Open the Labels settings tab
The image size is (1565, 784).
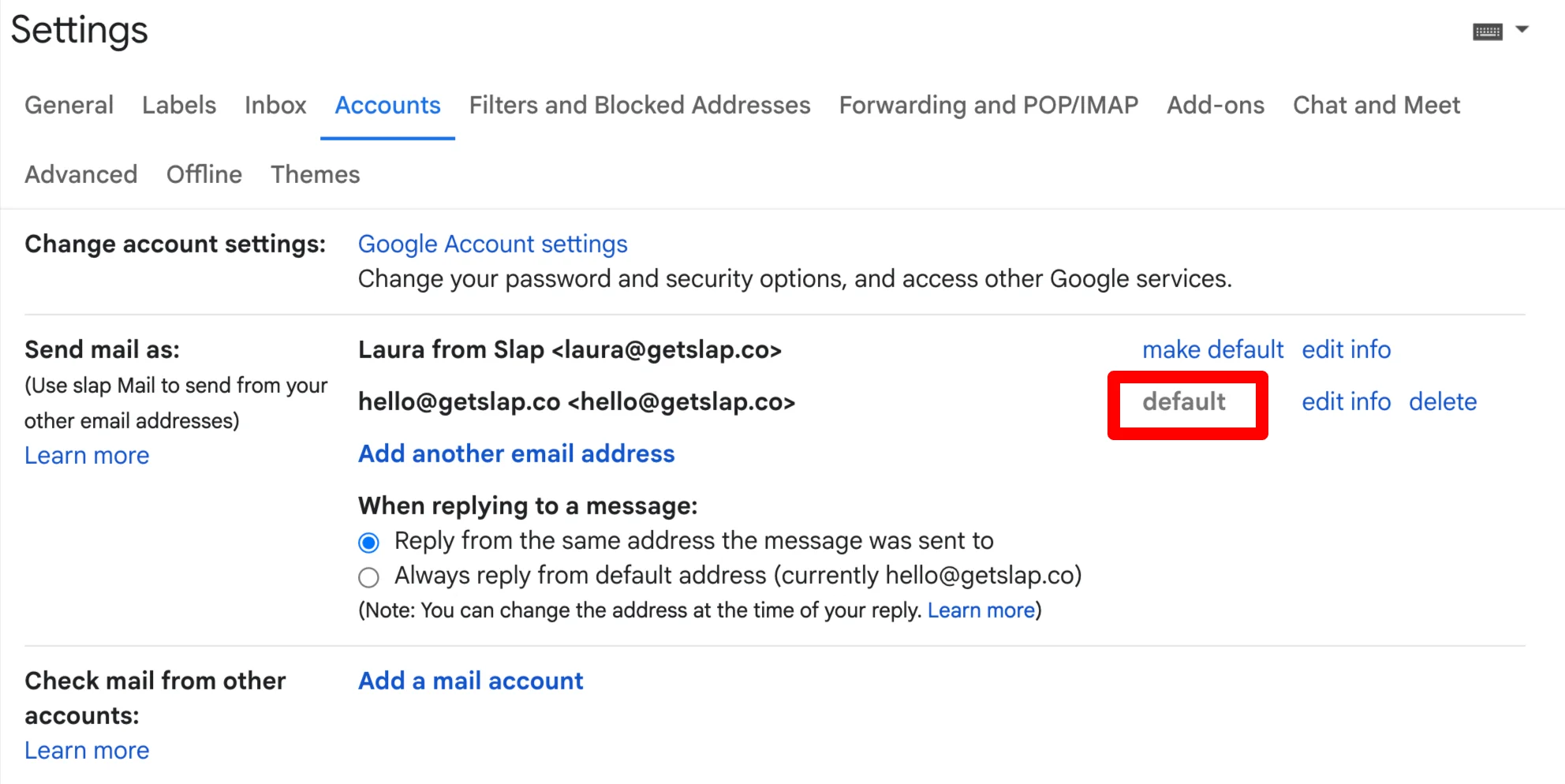coord(179,105)
